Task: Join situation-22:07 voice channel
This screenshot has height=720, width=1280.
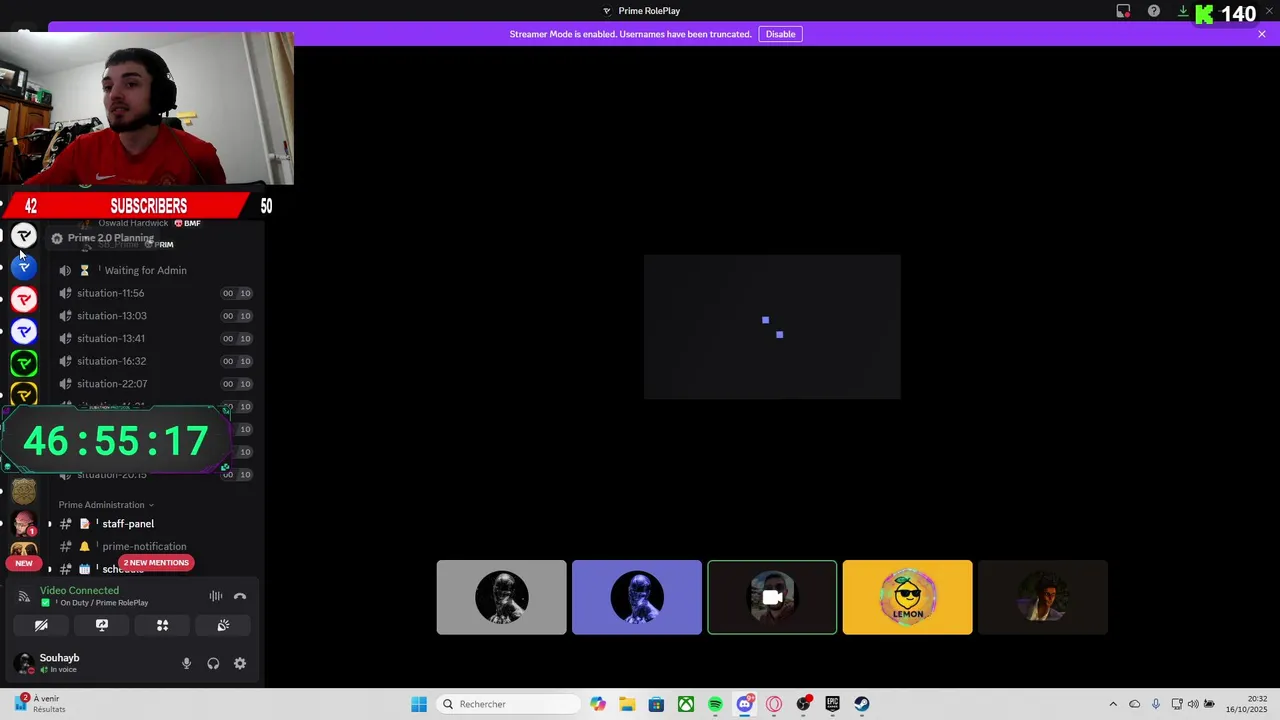Action: [x=156, y=384]
